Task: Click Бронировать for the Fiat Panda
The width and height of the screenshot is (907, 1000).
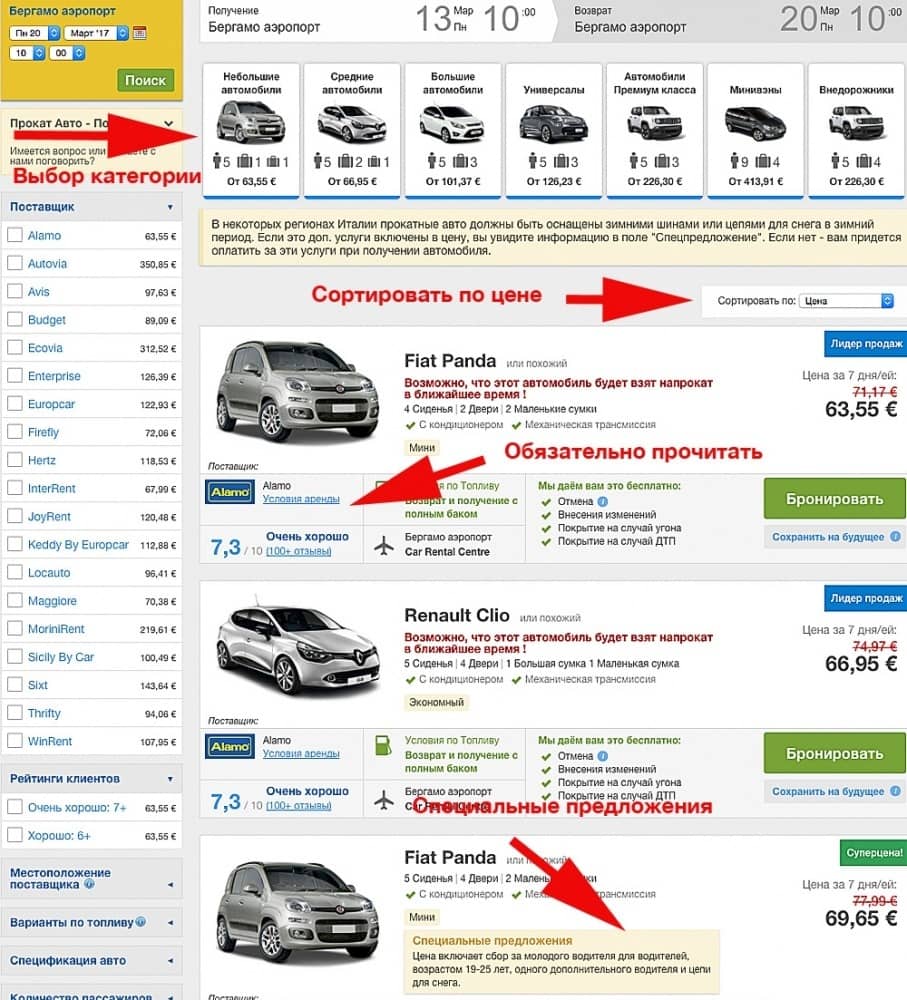Action: (x=834, y=499)
